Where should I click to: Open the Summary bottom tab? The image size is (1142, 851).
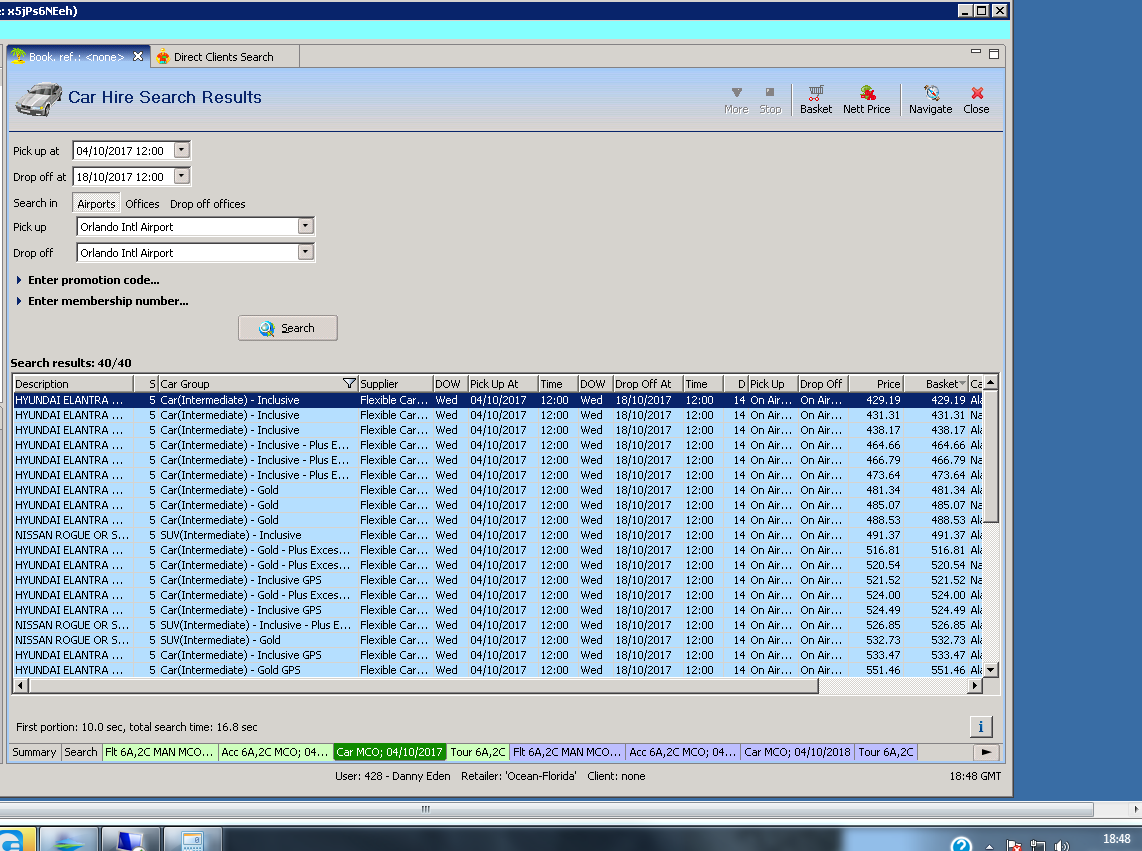[34, 752]
